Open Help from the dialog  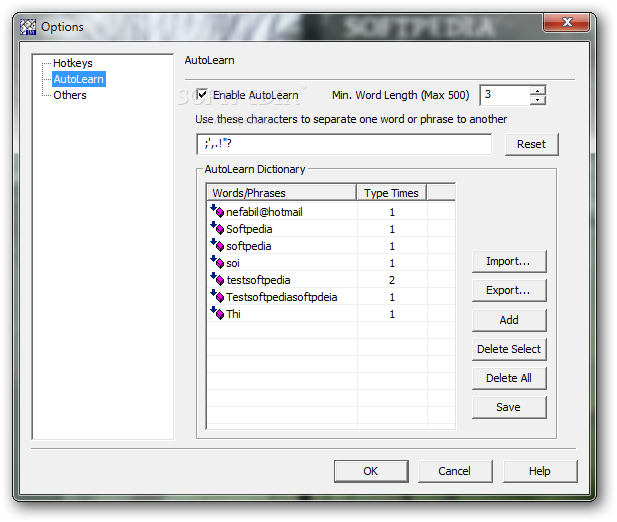[540, 471]
